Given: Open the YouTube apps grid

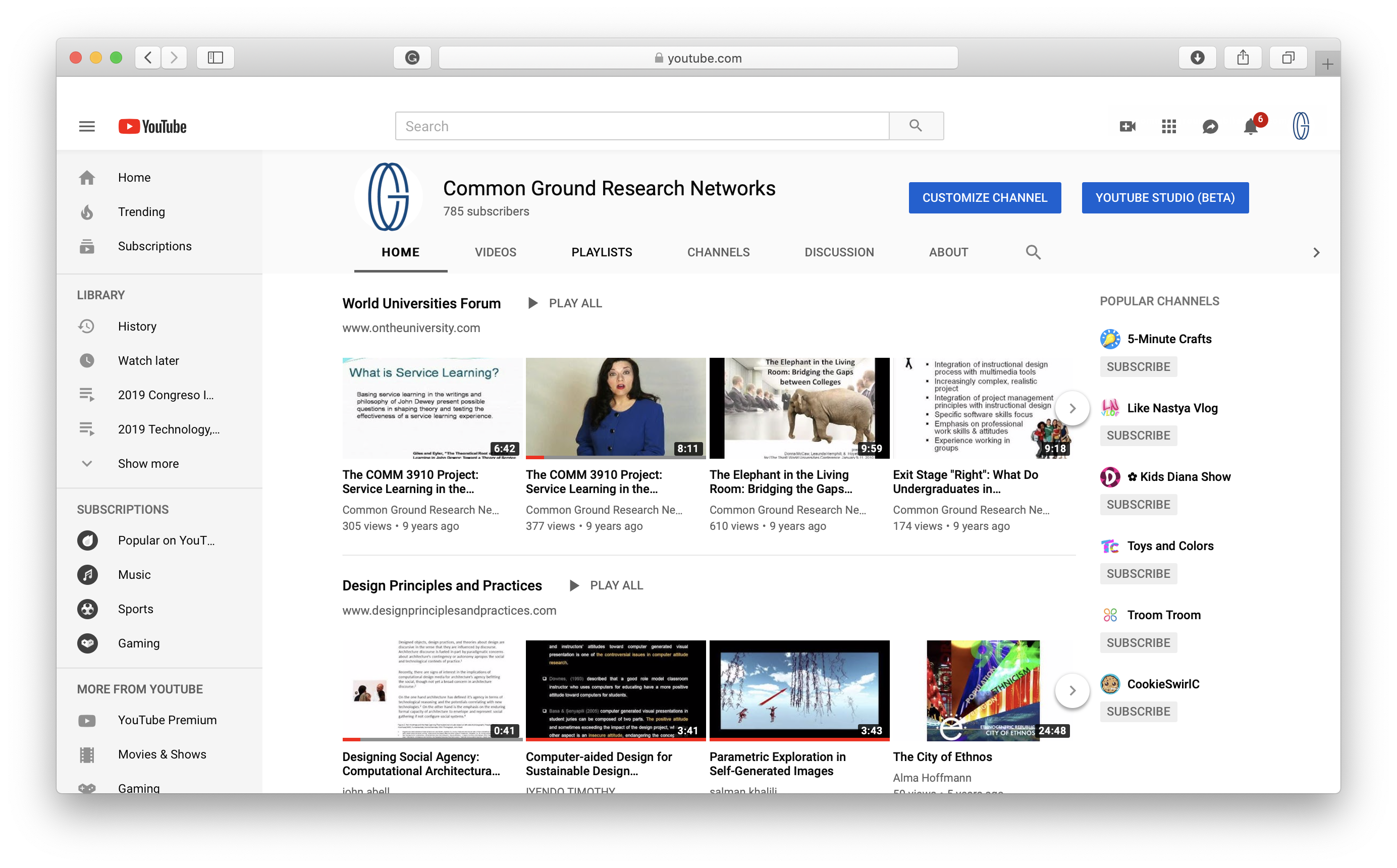Looking at the screenshot, I should coord(1168,126).
